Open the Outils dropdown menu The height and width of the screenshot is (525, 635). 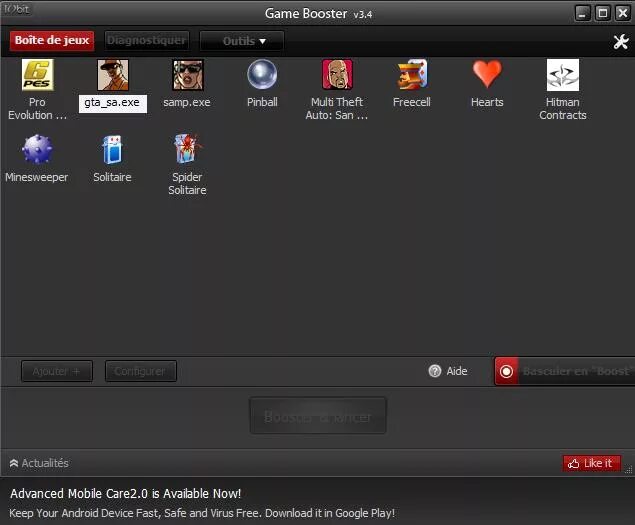pos(242,41)
